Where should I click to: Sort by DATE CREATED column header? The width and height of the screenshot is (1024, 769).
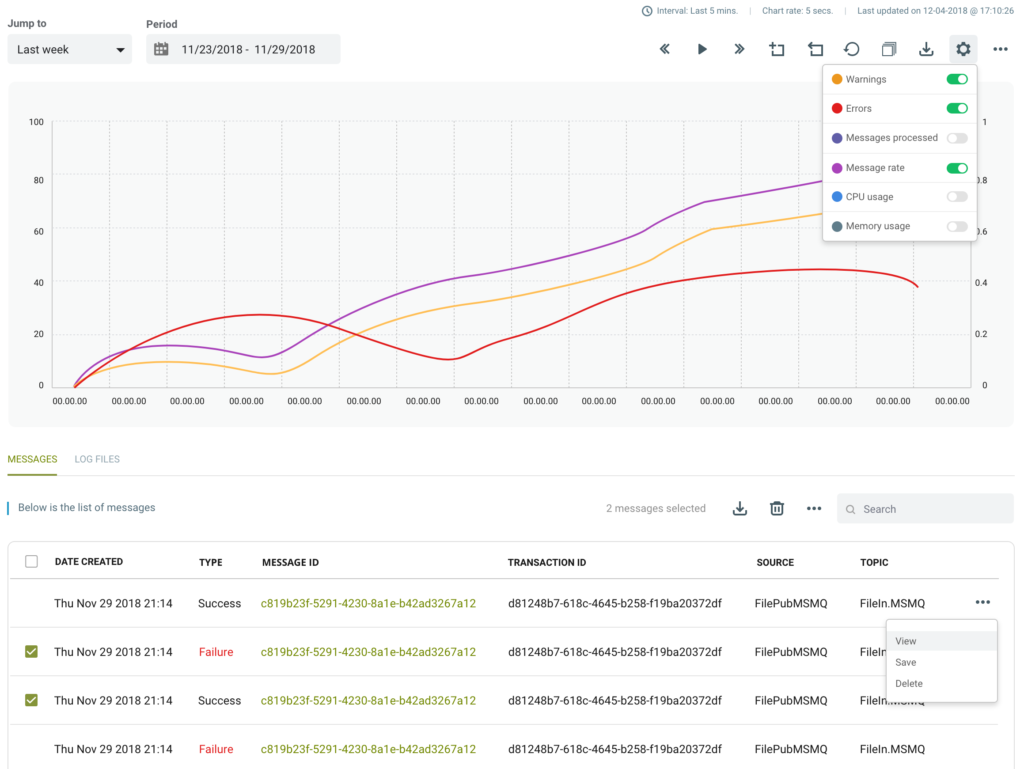tap(89, 561)
